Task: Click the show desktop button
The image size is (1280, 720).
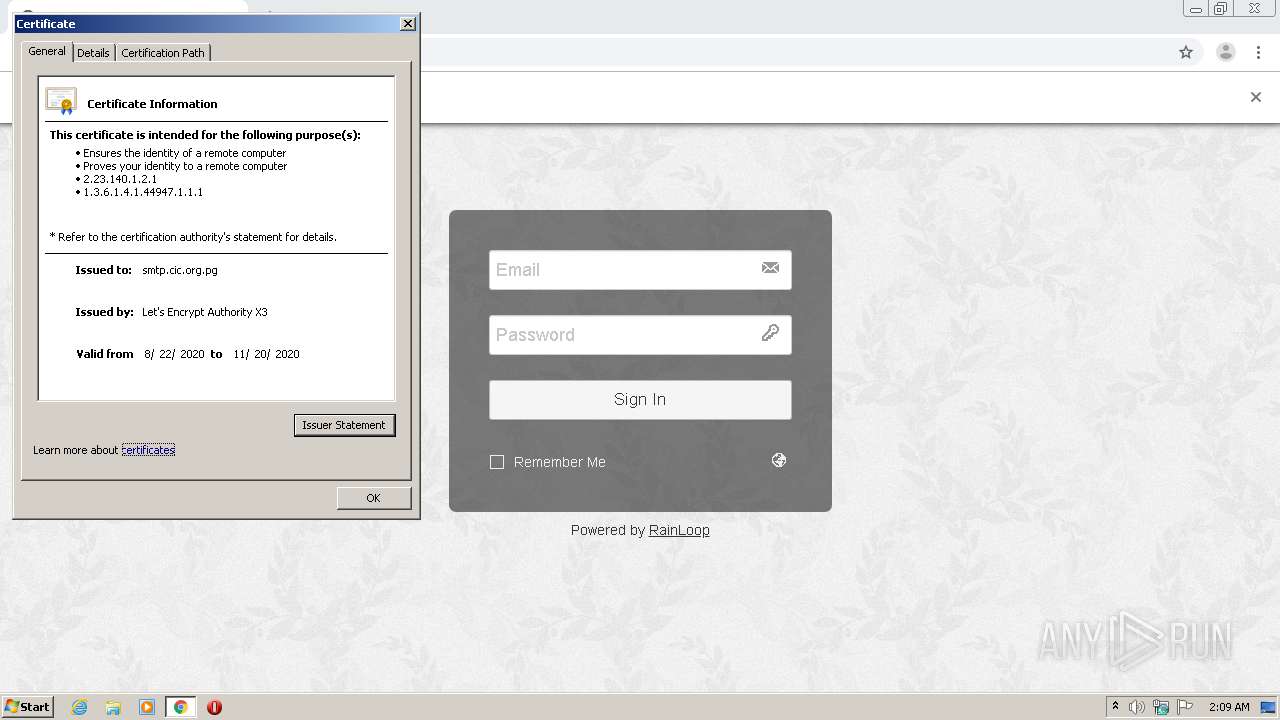Action: click(1269, 707)
